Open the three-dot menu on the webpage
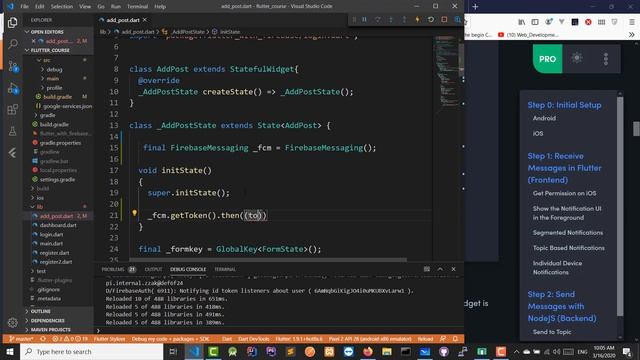640x360 pixels. (x=606, y=59)
